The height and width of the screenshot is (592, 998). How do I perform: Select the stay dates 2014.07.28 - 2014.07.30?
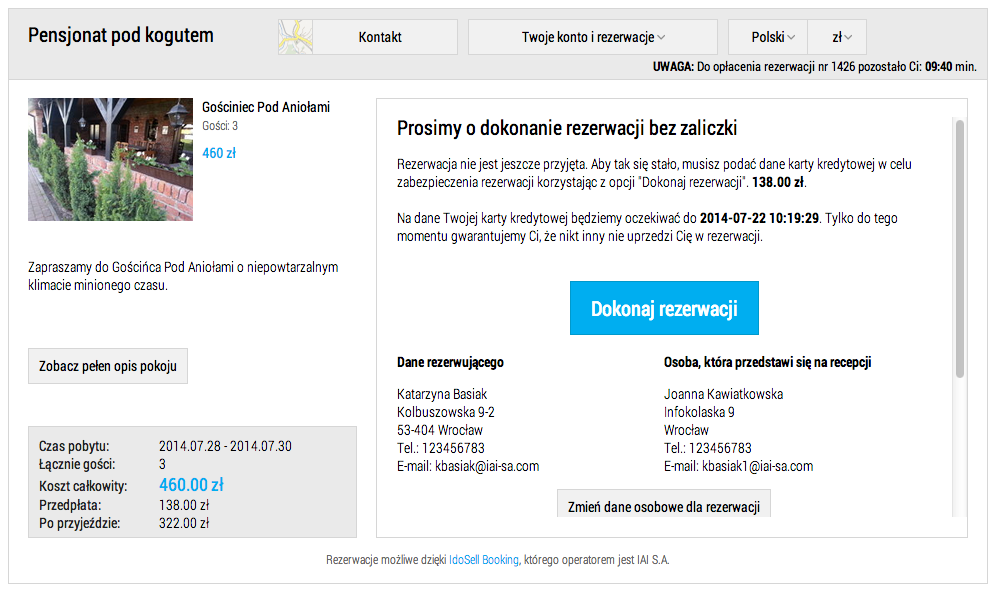[x=225, y=446]
